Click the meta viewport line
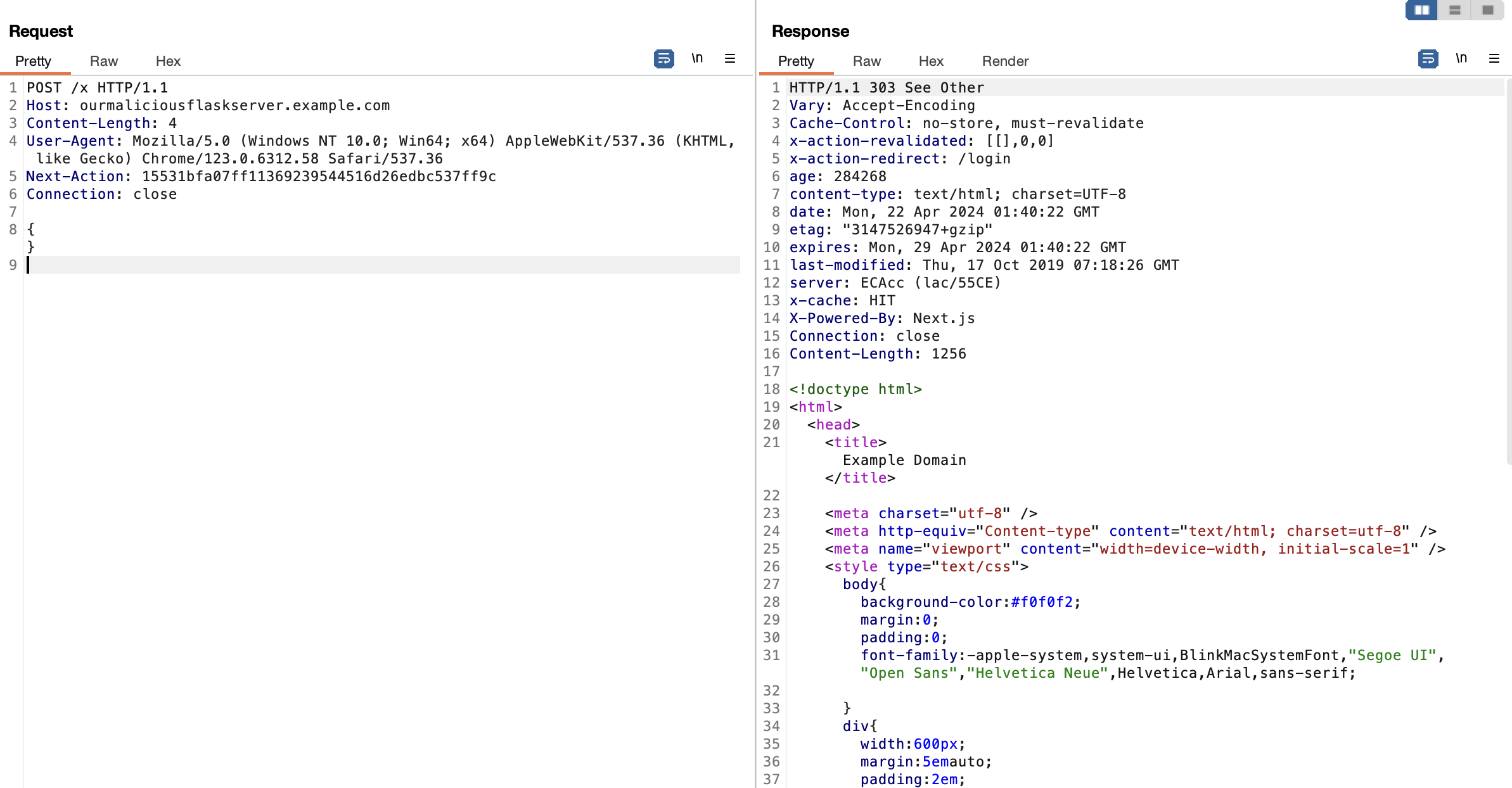 pos(1135,549)
